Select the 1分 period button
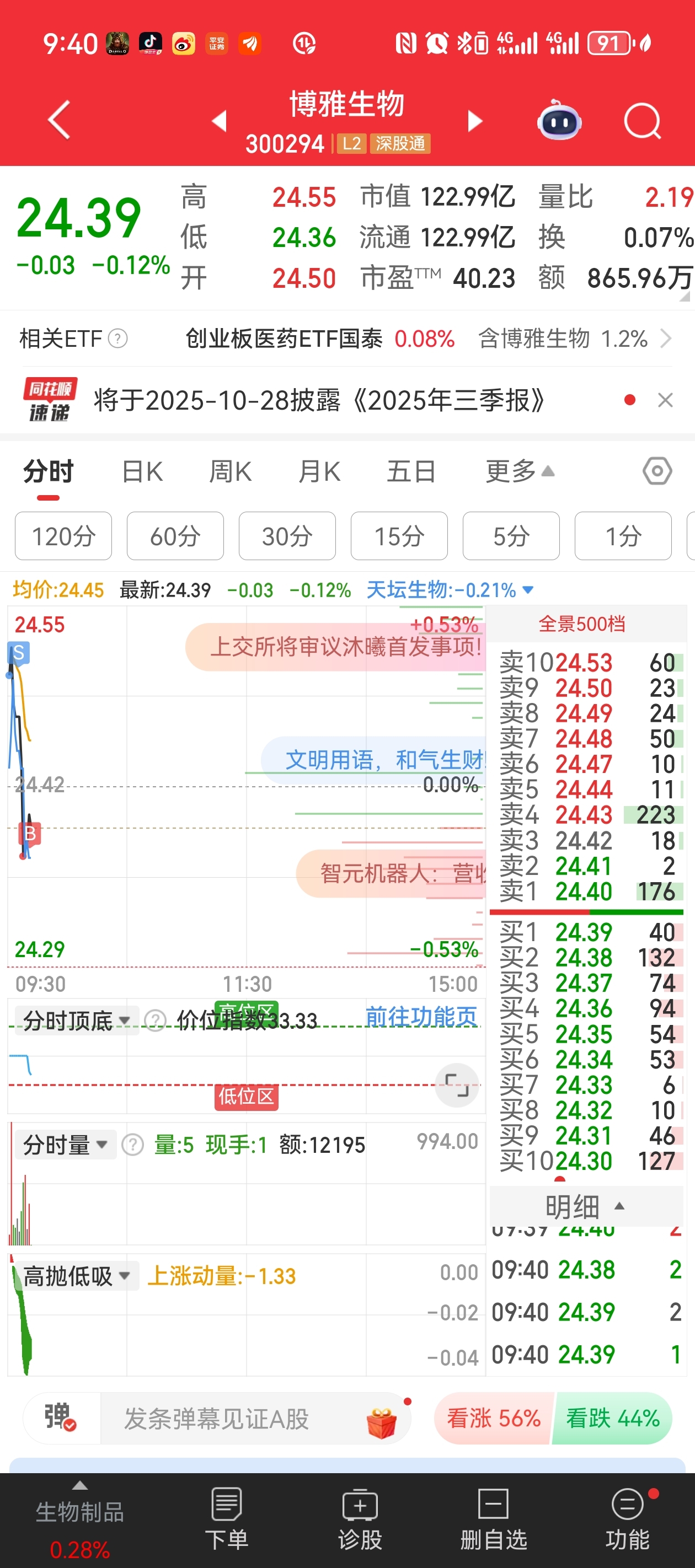This screenshot has width=695, height=1568. pos(623,536)
